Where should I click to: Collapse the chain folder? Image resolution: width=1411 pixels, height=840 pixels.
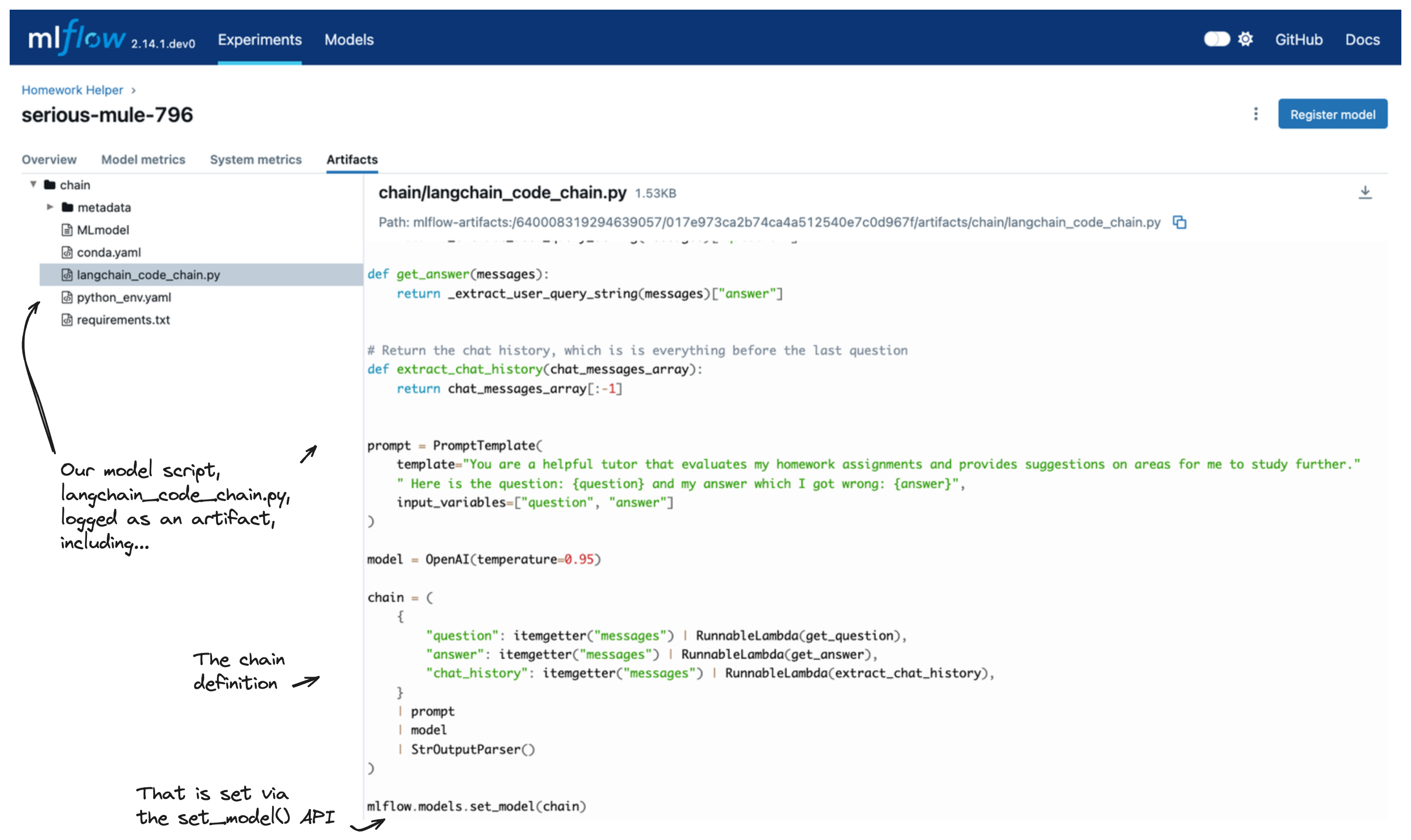(33, 184)
